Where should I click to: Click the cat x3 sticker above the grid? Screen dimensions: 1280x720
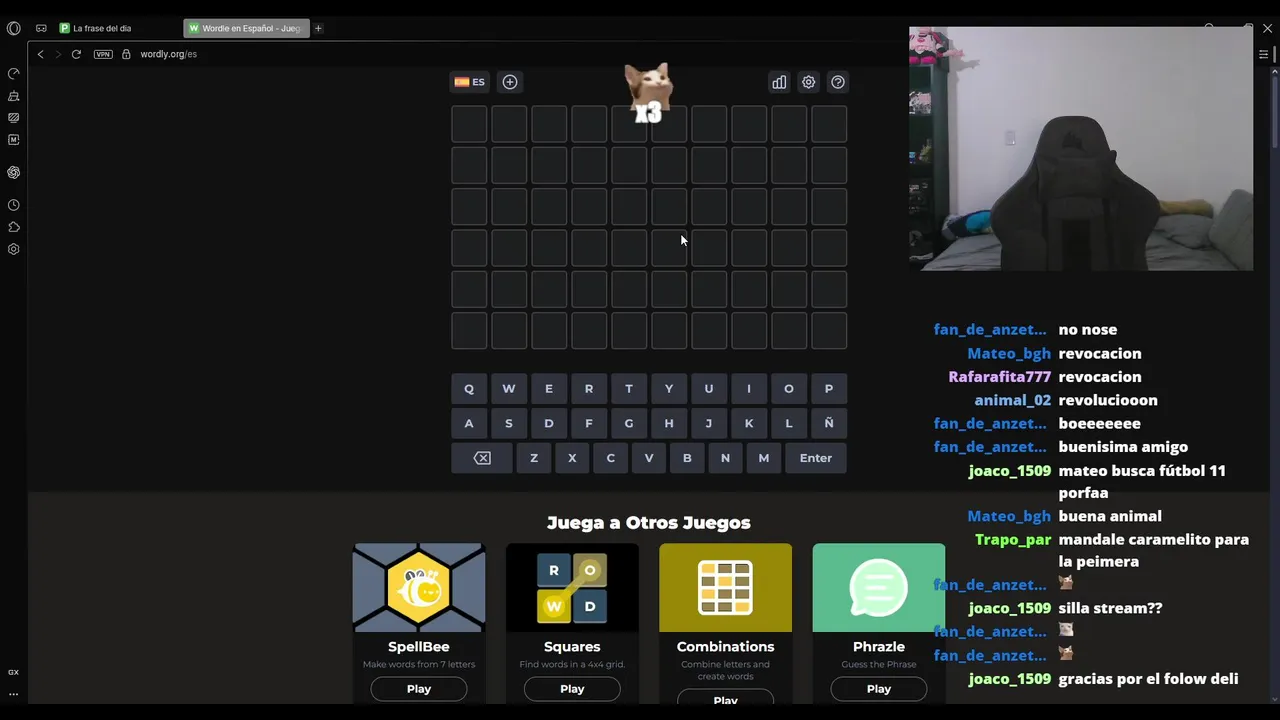(647, 94)
